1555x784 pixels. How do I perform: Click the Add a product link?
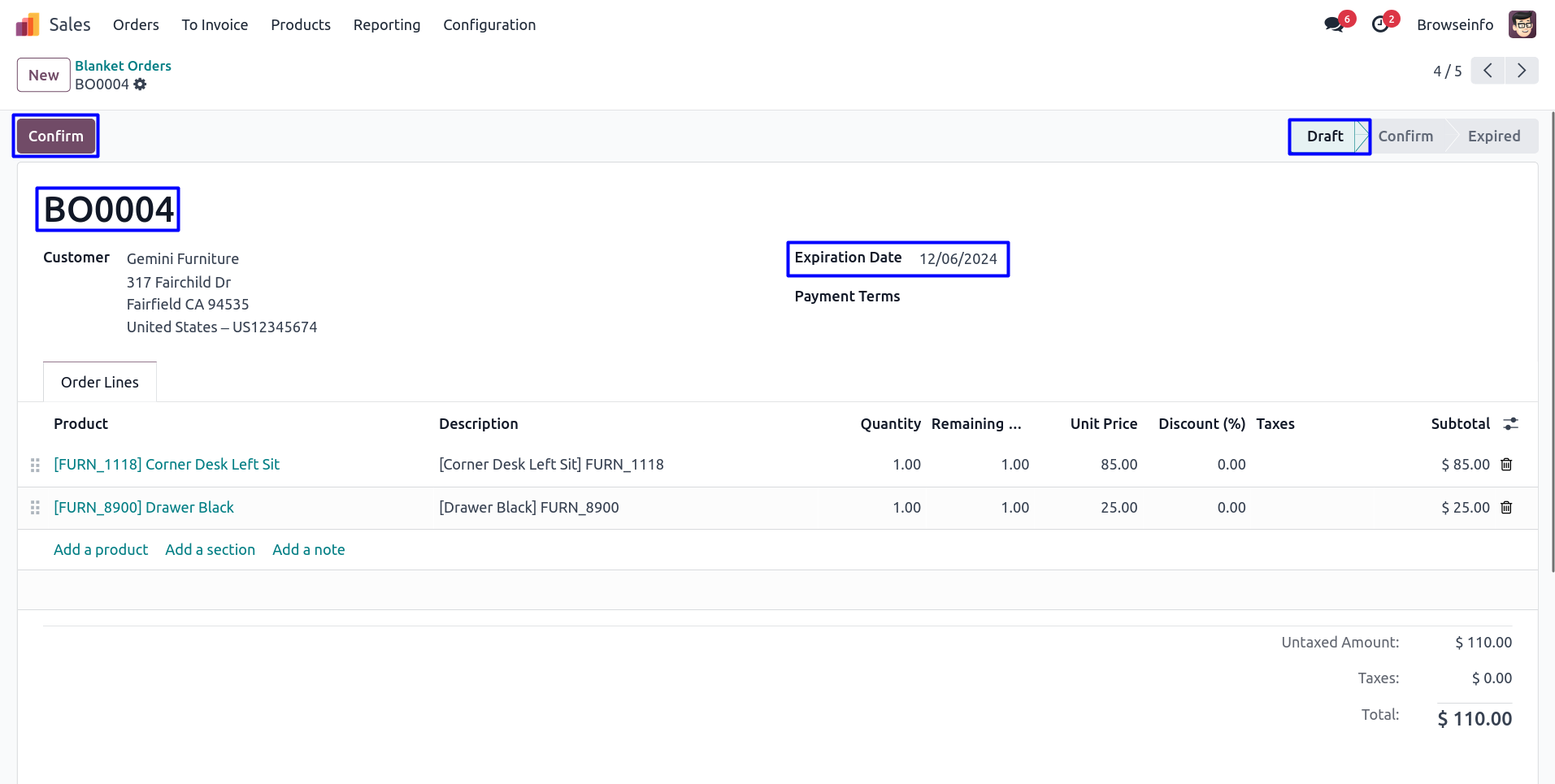[x=101, y=550]
